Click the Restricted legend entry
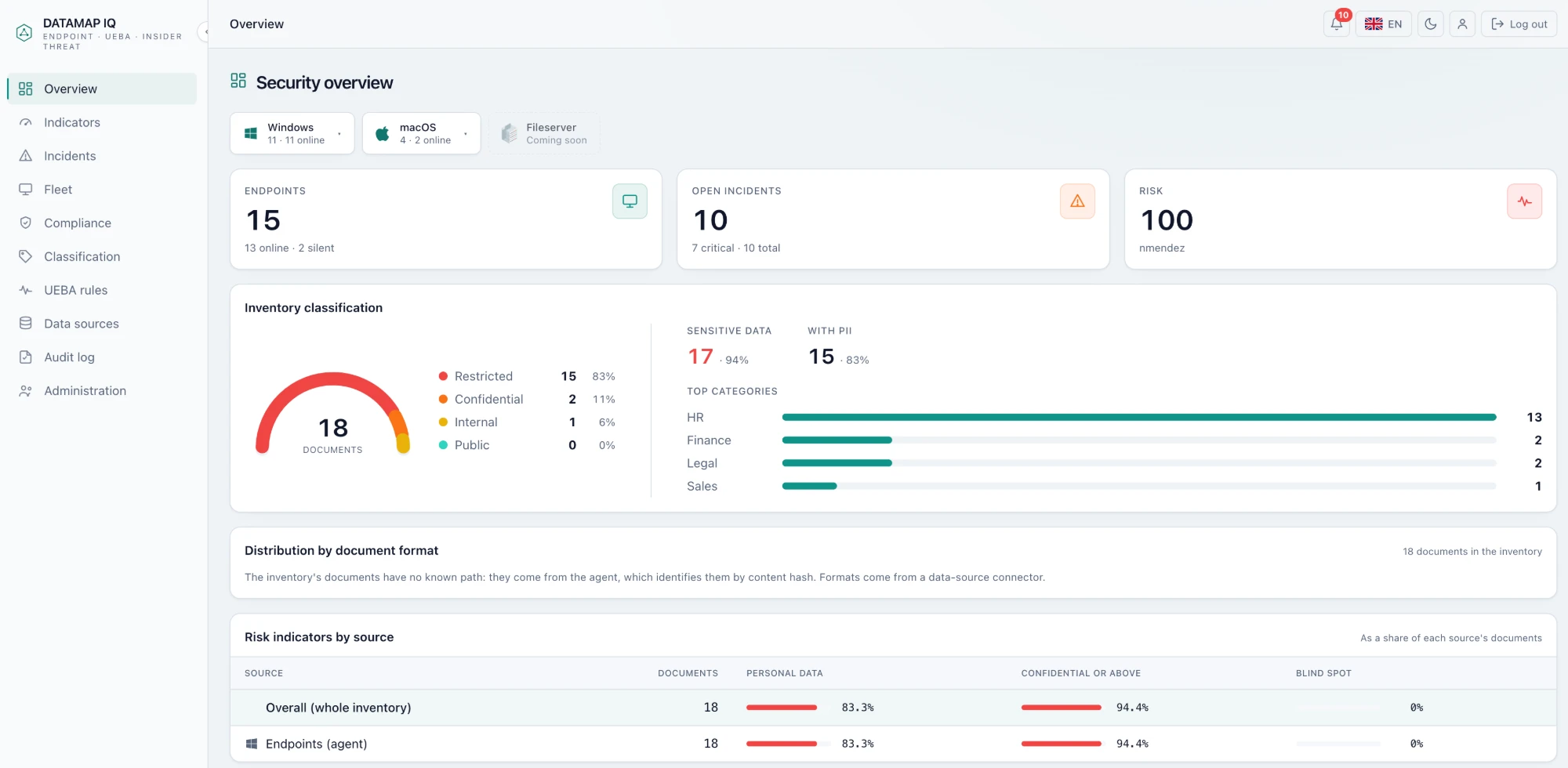1568x768 pixels. (527, 376)
